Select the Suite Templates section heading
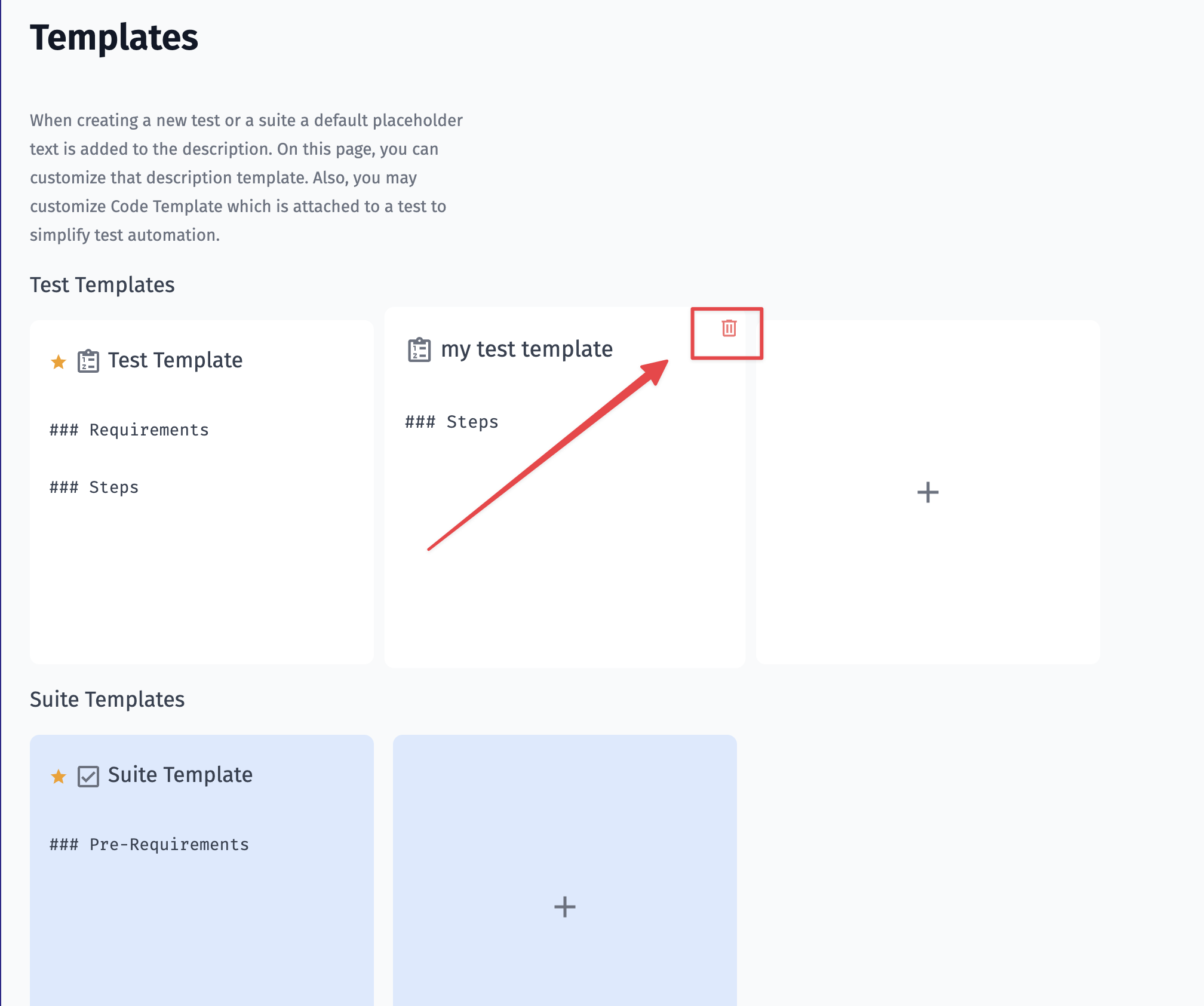The width and height of the screenshot is (1204, 1006). pyautogui.click(x=107, y=700)
